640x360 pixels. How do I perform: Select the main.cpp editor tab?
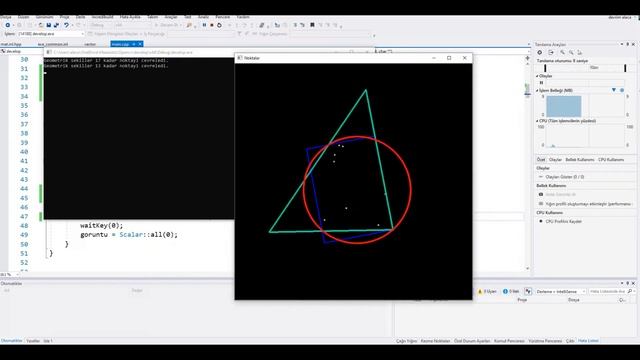121,44
